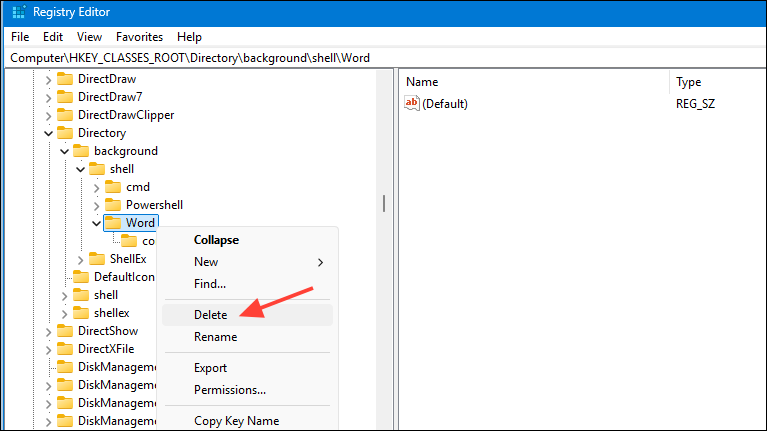This screenshot has width=767, height=431.
Task: Choose Permissions... in the context menu
Action: (248, 390)
